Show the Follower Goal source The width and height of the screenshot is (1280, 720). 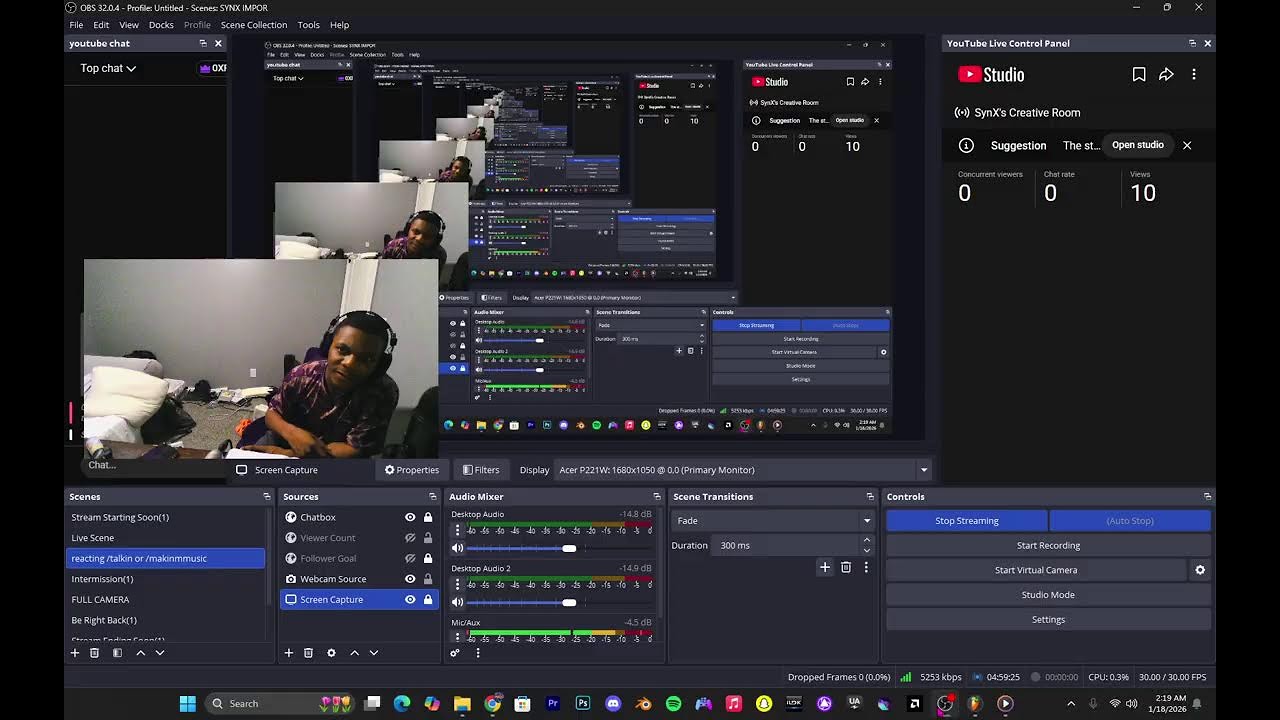(x=410, y=558)
